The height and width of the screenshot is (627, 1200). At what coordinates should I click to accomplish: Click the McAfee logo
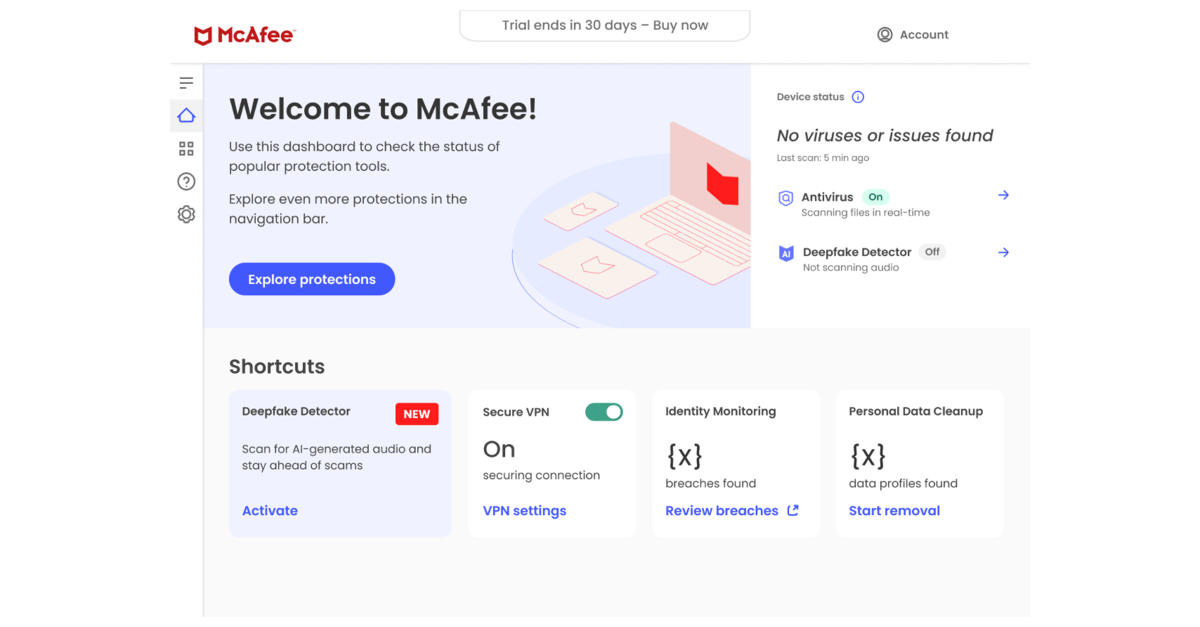click(x=243, y=33)
